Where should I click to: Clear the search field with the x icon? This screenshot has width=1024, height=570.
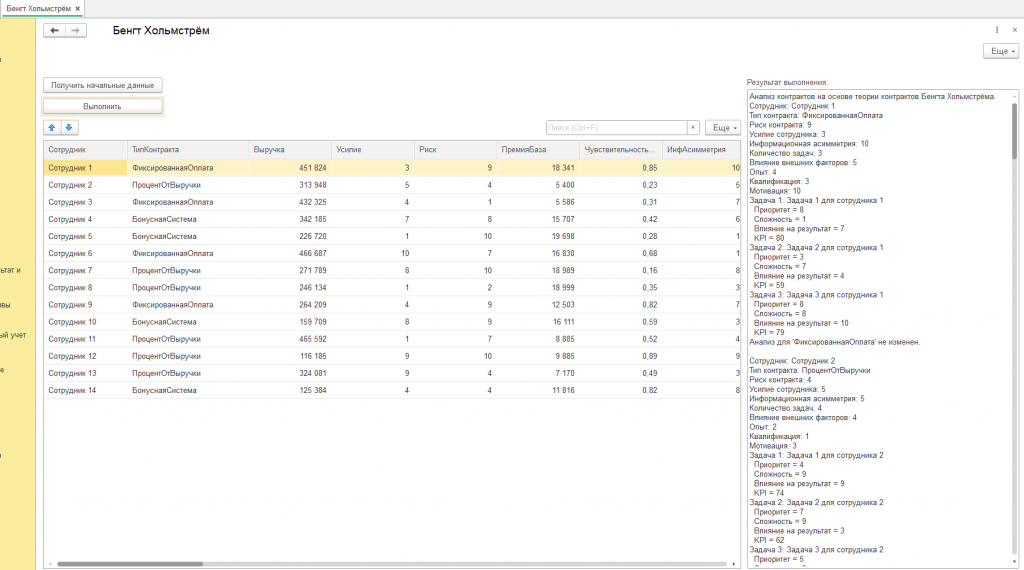(693, 127)
